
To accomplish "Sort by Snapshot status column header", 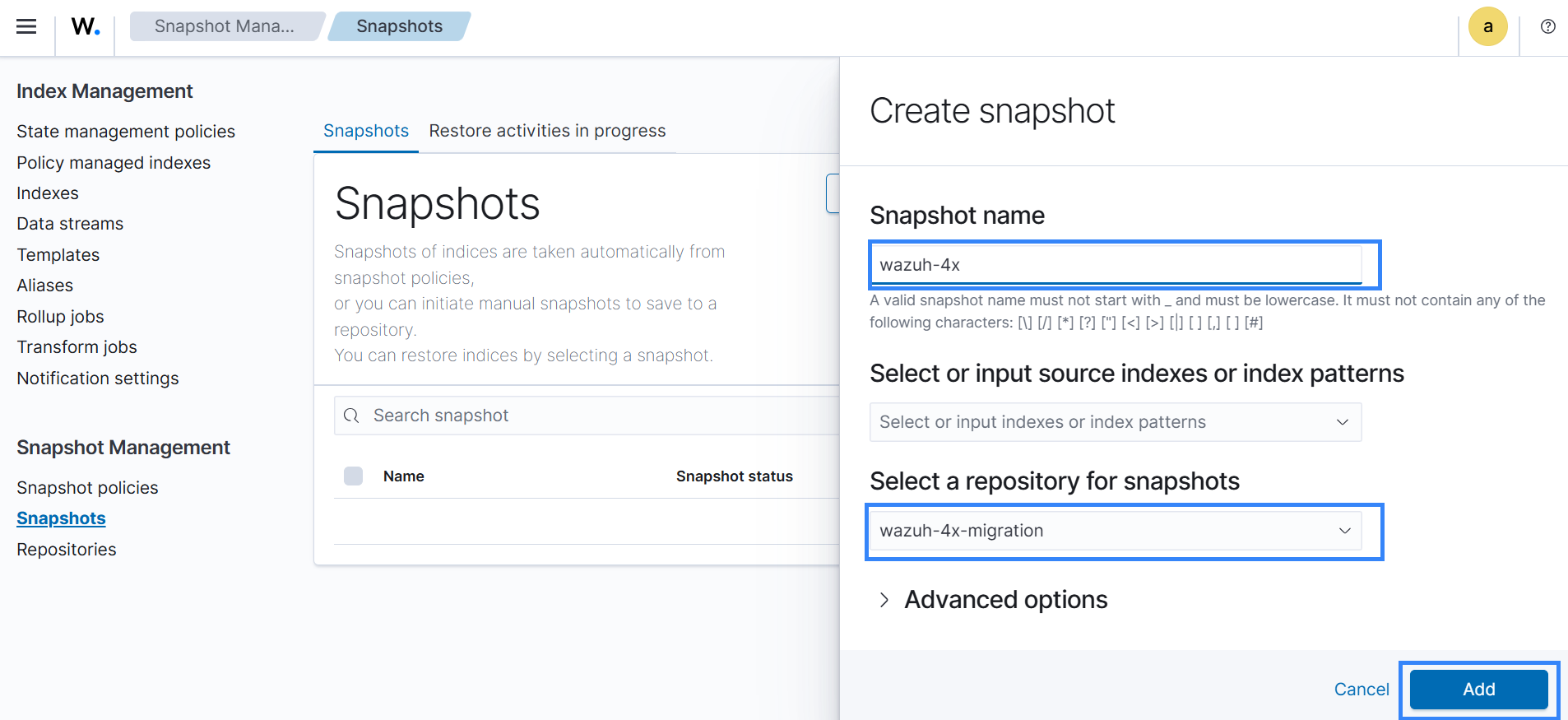I will [735, 476].
